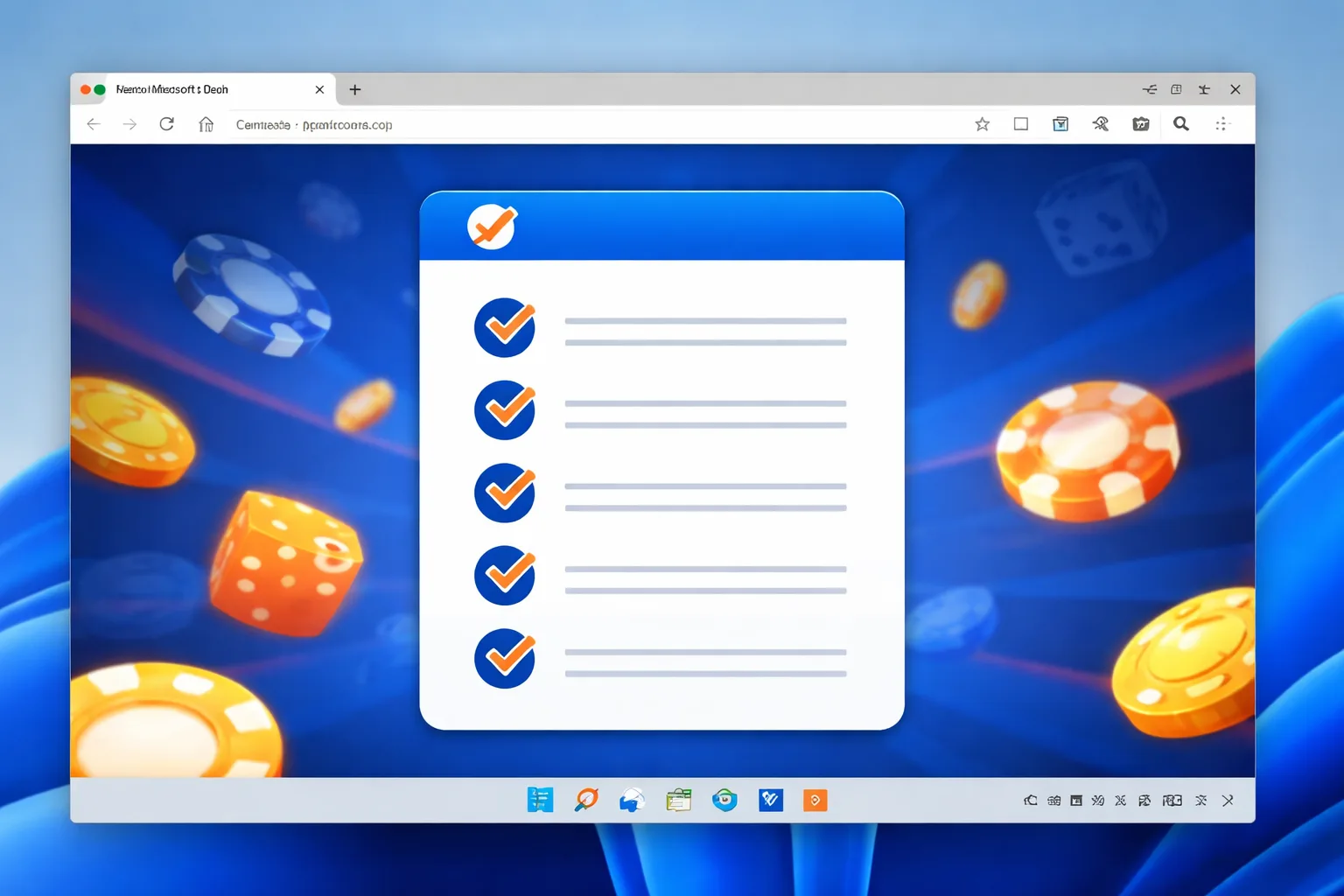The image size is (1344, 896).
Task: Open the home page via house icon
Action: pyautogui.click(x=206, y=124)
